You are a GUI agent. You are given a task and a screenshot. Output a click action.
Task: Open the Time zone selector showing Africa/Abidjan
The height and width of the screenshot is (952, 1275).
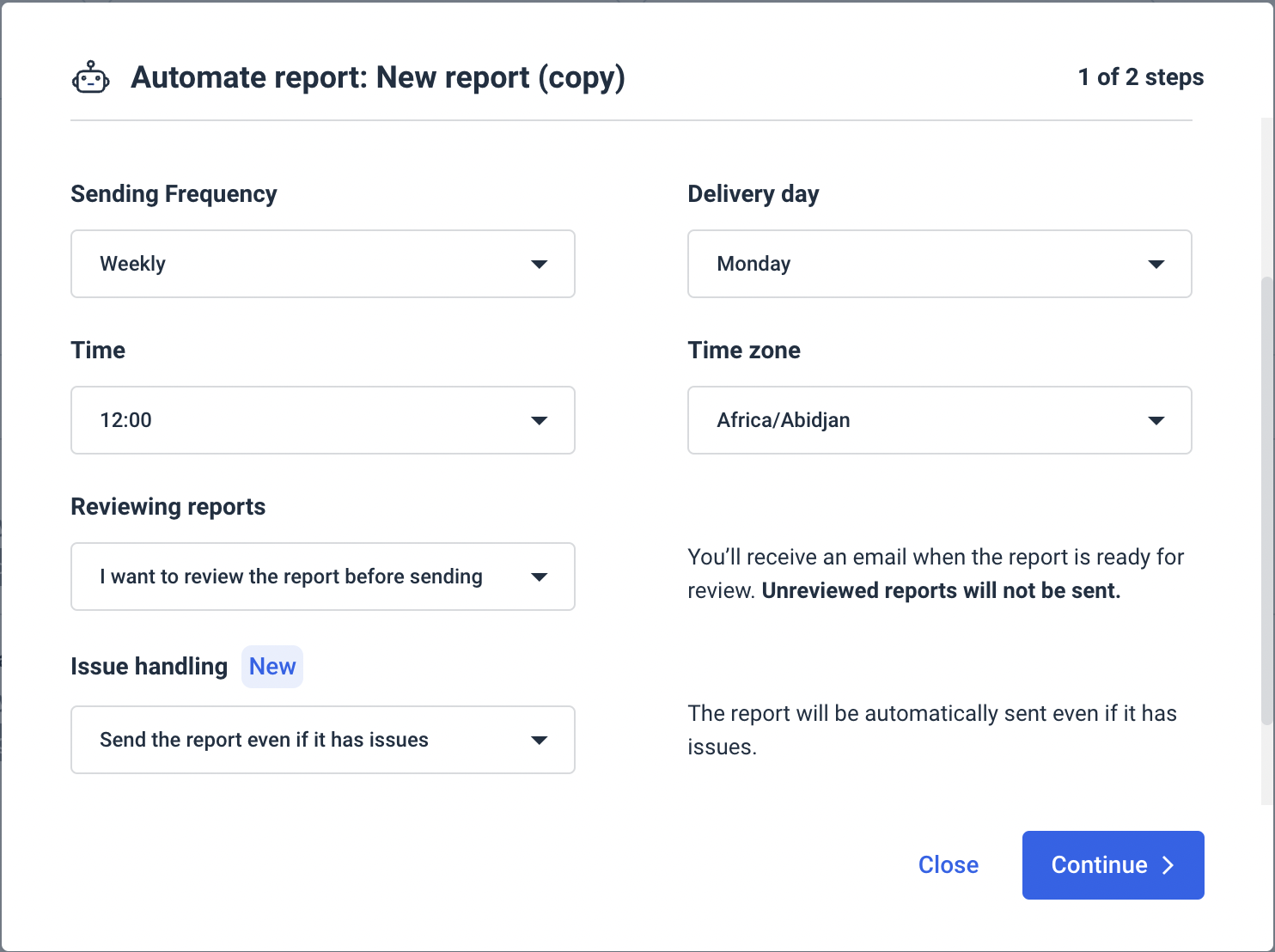pos(940,420)
